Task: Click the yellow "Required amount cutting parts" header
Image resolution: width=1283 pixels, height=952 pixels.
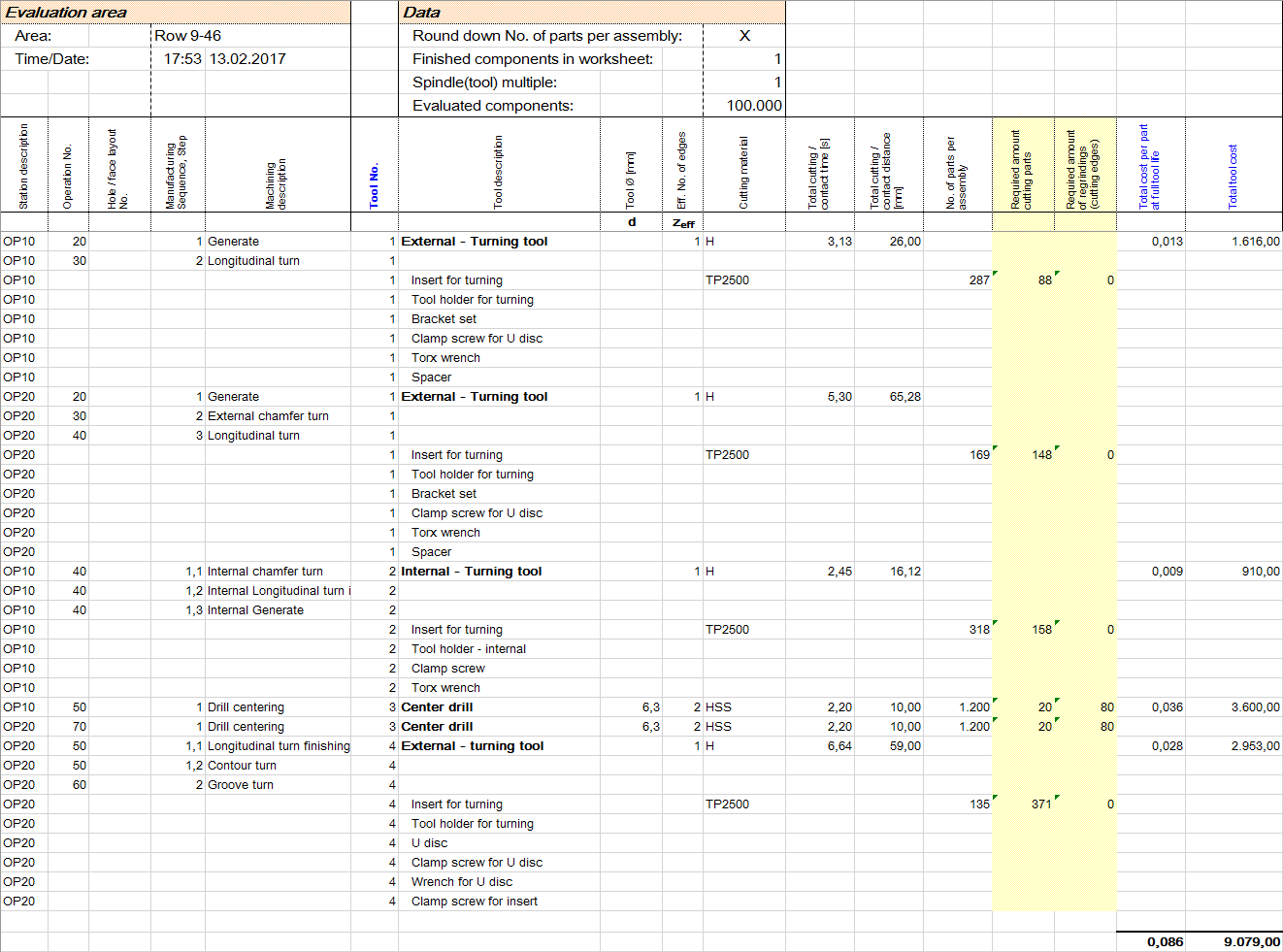Action: point(1022,170)
